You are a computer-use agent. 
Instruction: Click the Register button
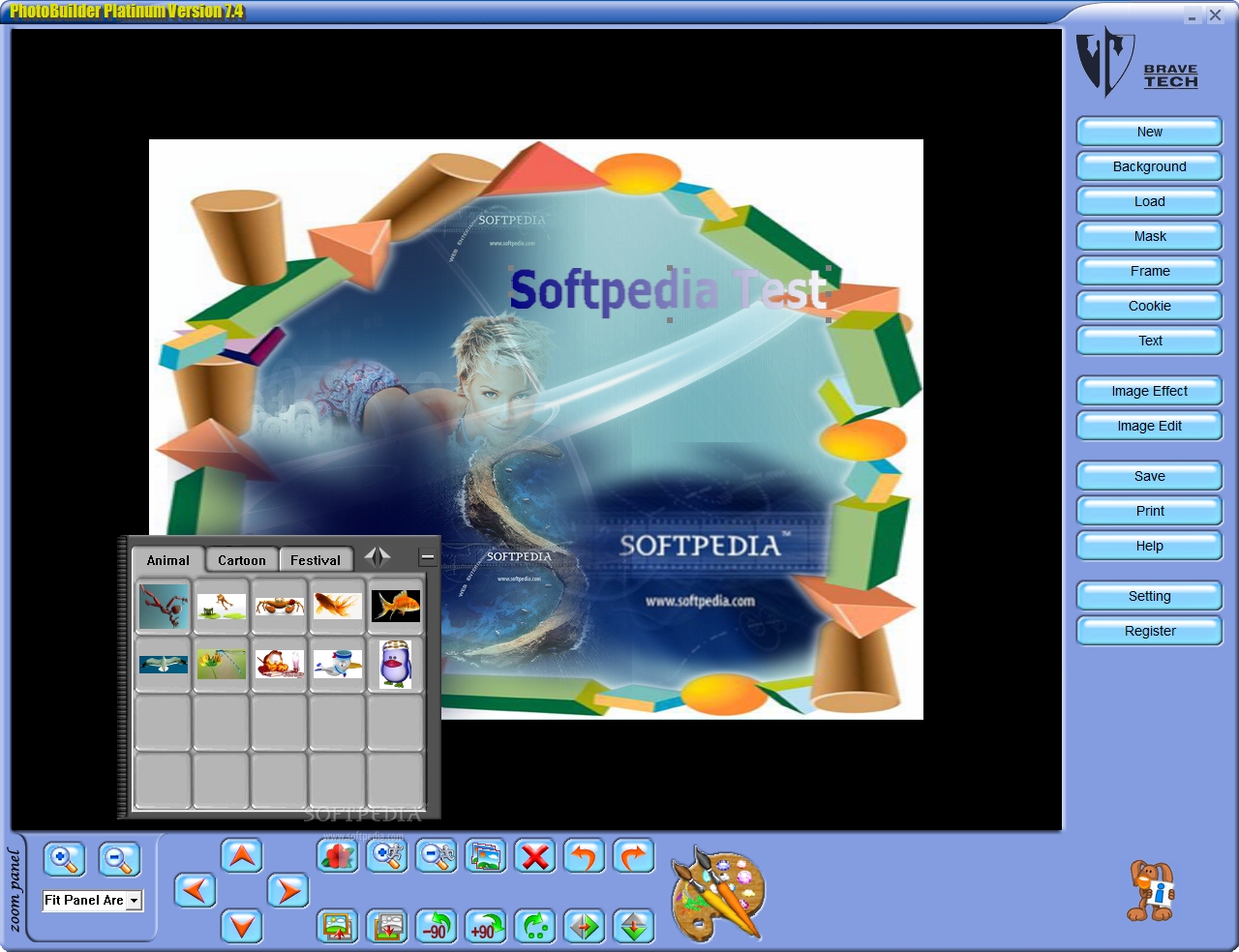1150,631
